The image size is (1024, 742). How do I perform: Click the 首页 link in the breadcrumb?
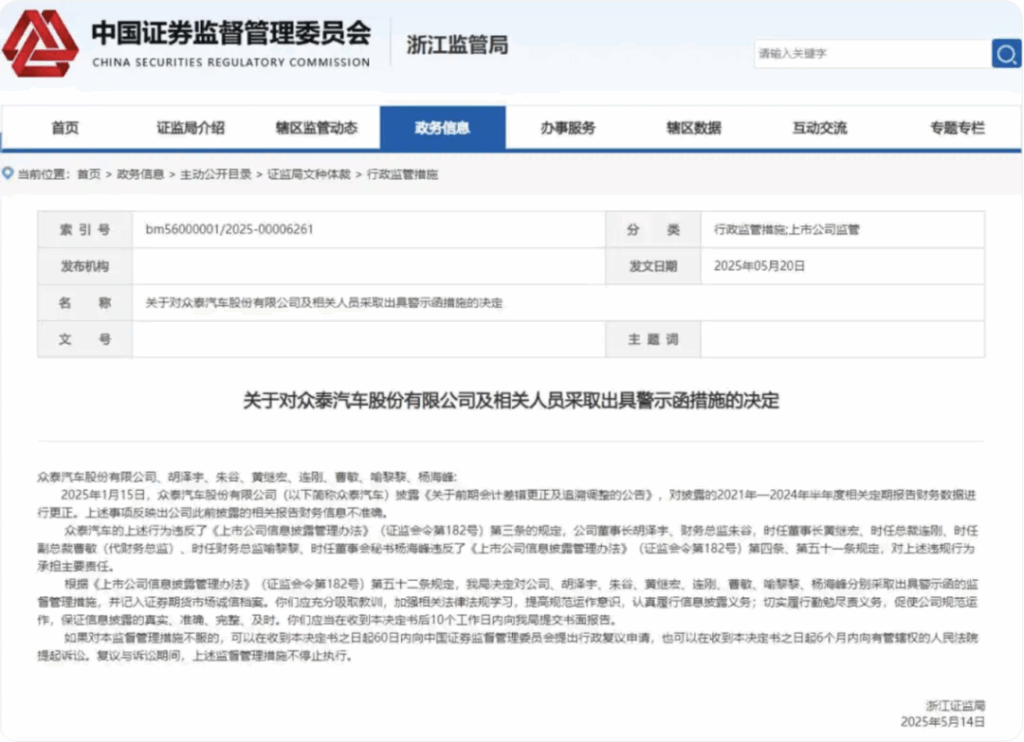(89, 174)
